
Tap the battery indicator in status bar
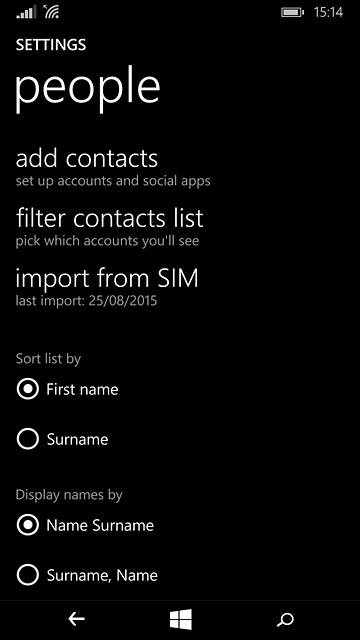[x=293, y=13]
